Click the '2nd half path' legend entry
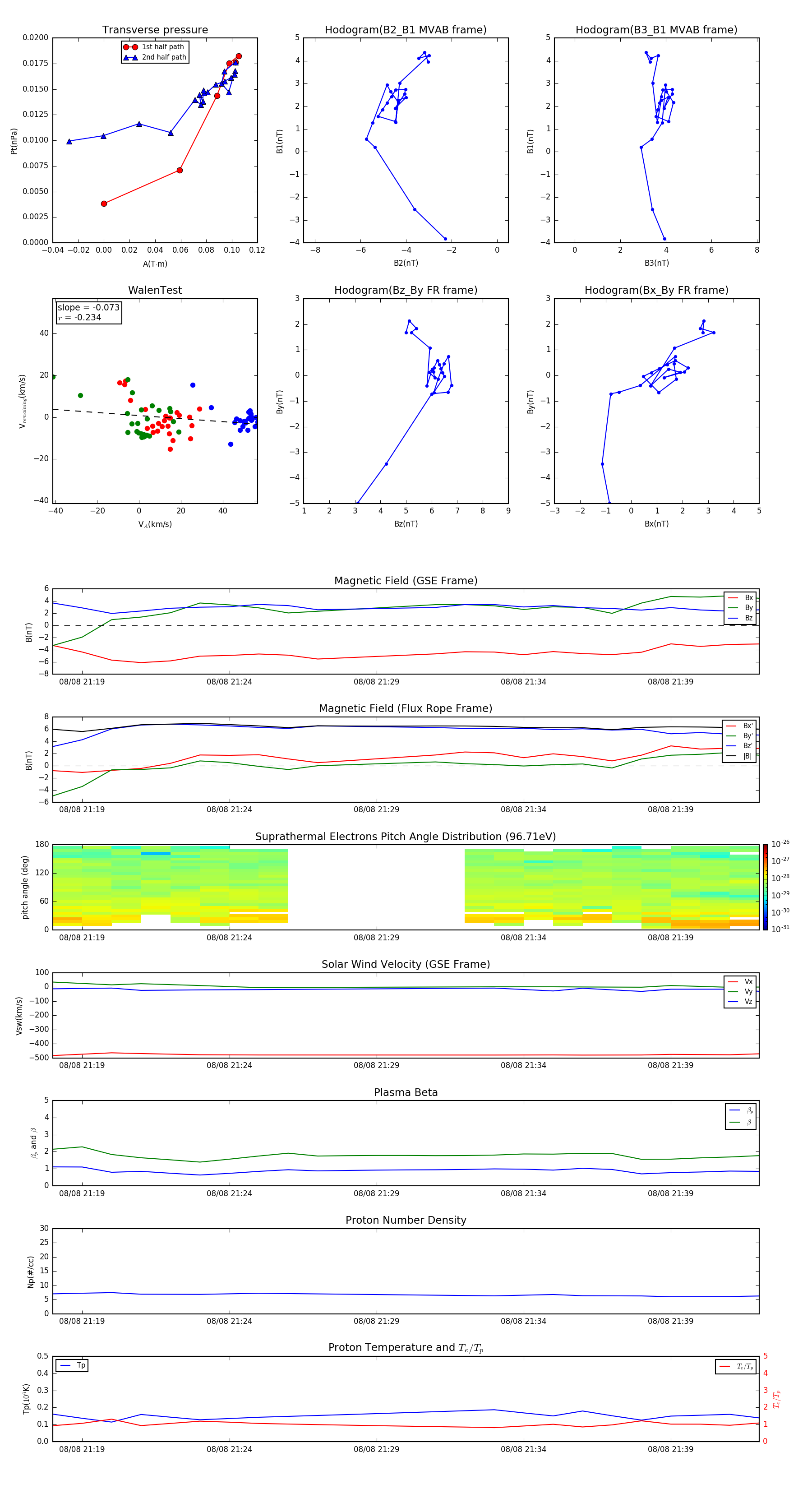Image resolution: width=812 pixels, height=1489 pixels. click(x=155, y=57)
